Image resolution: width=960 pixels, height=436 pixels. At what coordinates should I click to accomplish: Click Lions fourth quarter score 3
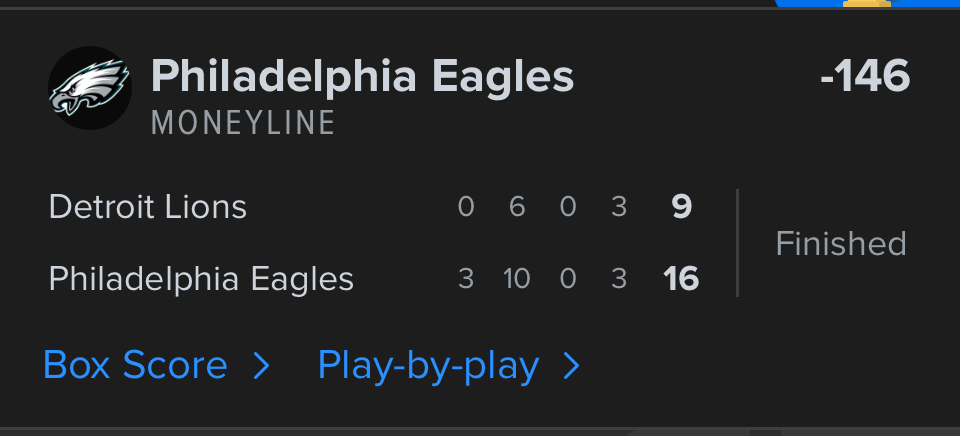point(619,208)
